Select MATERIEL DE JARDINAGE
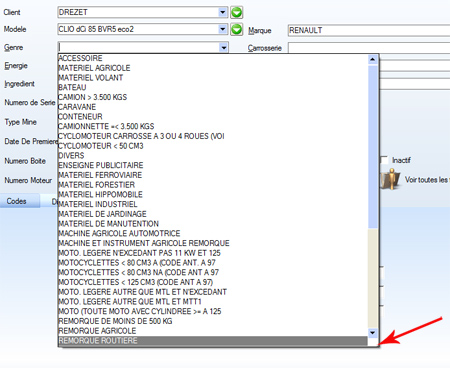 pos(213,214)
